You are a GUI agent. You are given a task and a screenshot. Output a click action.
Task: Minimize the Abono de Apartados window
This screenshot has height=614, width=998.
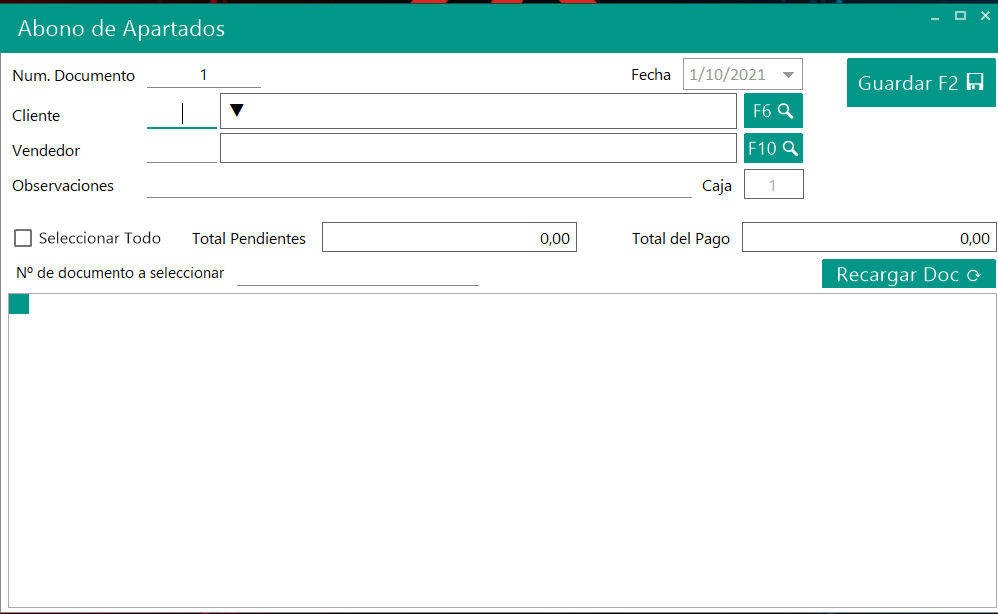[935, 16]
